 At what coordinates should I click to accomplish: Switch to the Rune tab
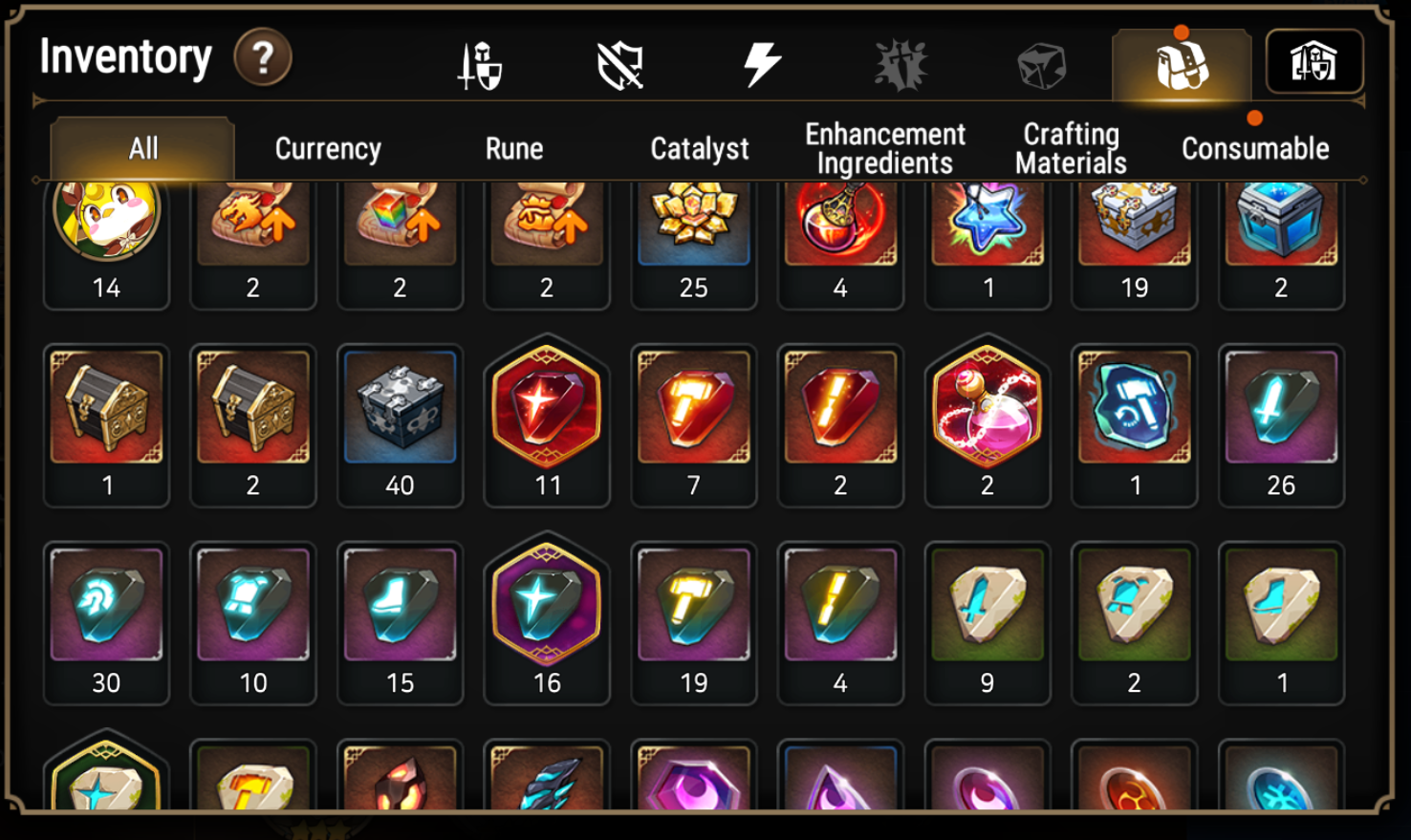[514, 149]
